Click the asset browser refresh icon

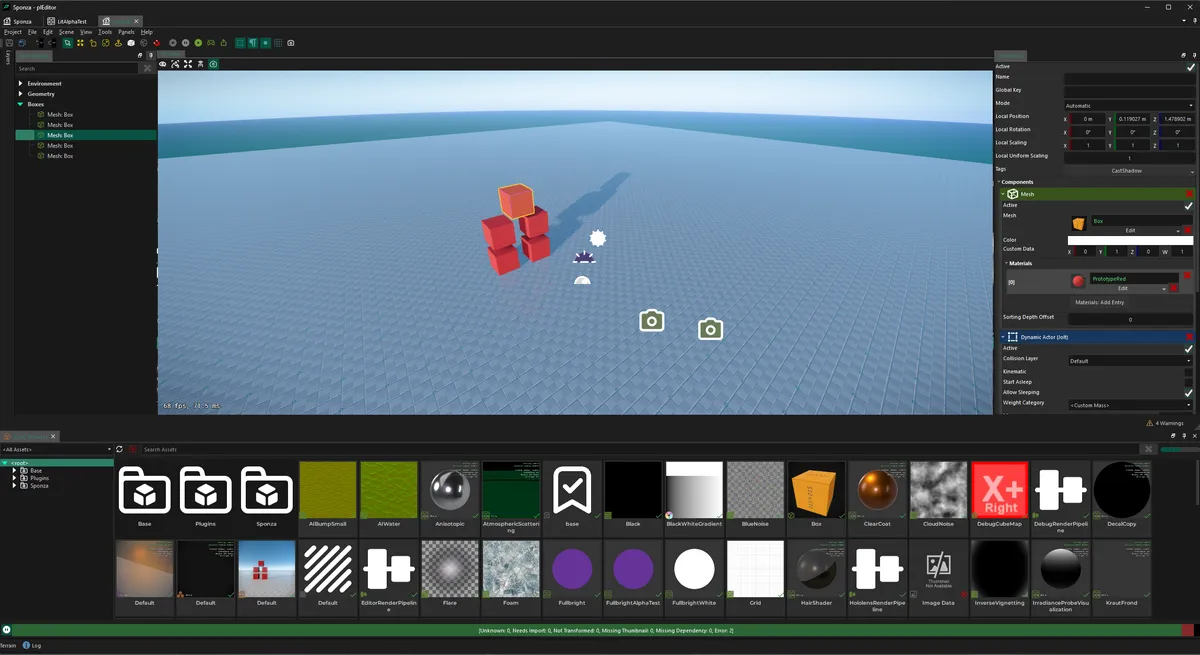(x=120, y=449)
